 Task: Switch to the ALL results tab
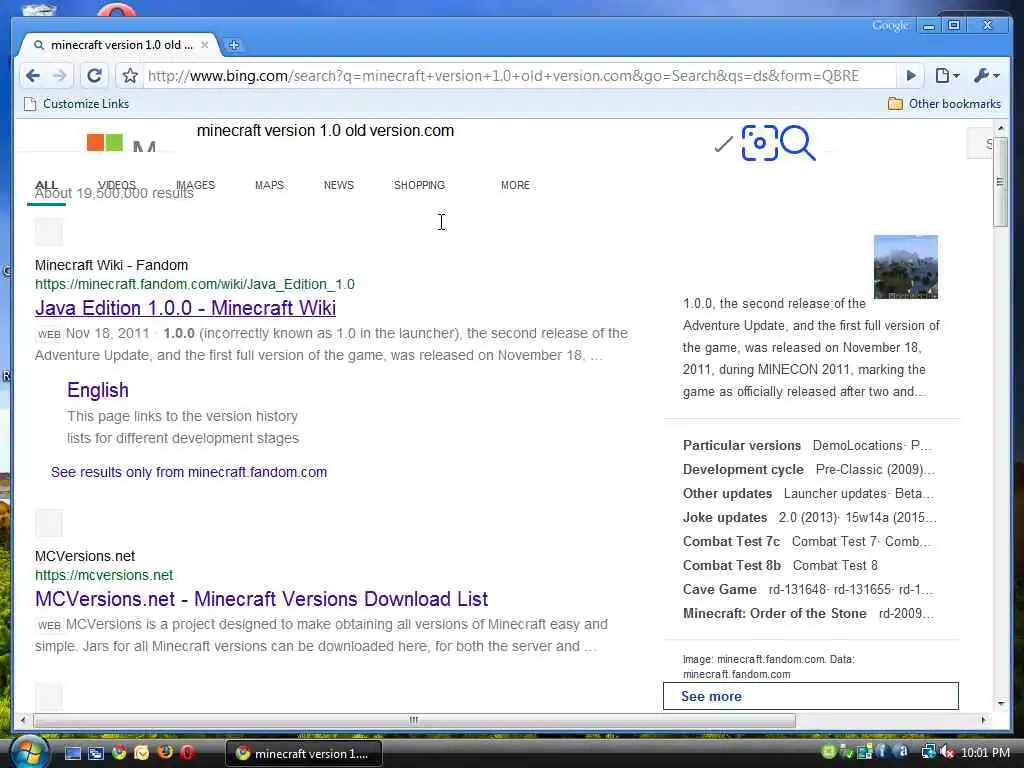pyautogui.click(x=46, y=185)
